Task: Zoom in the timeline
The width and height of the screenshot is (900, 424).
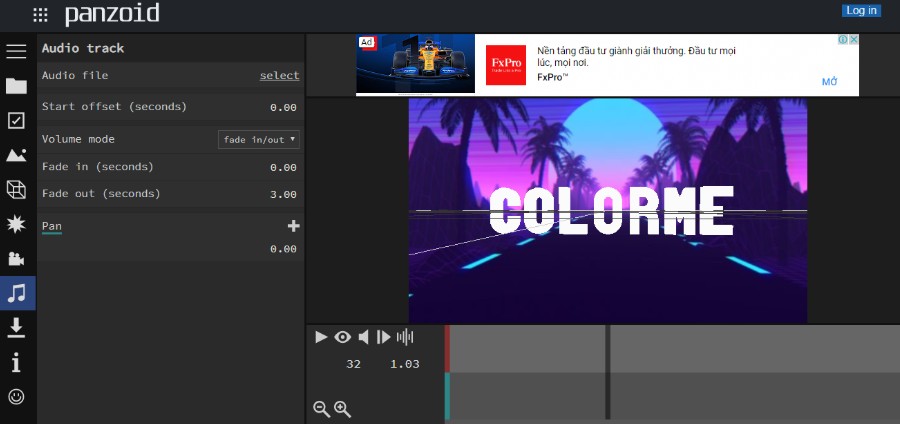Action: (343, 409)
